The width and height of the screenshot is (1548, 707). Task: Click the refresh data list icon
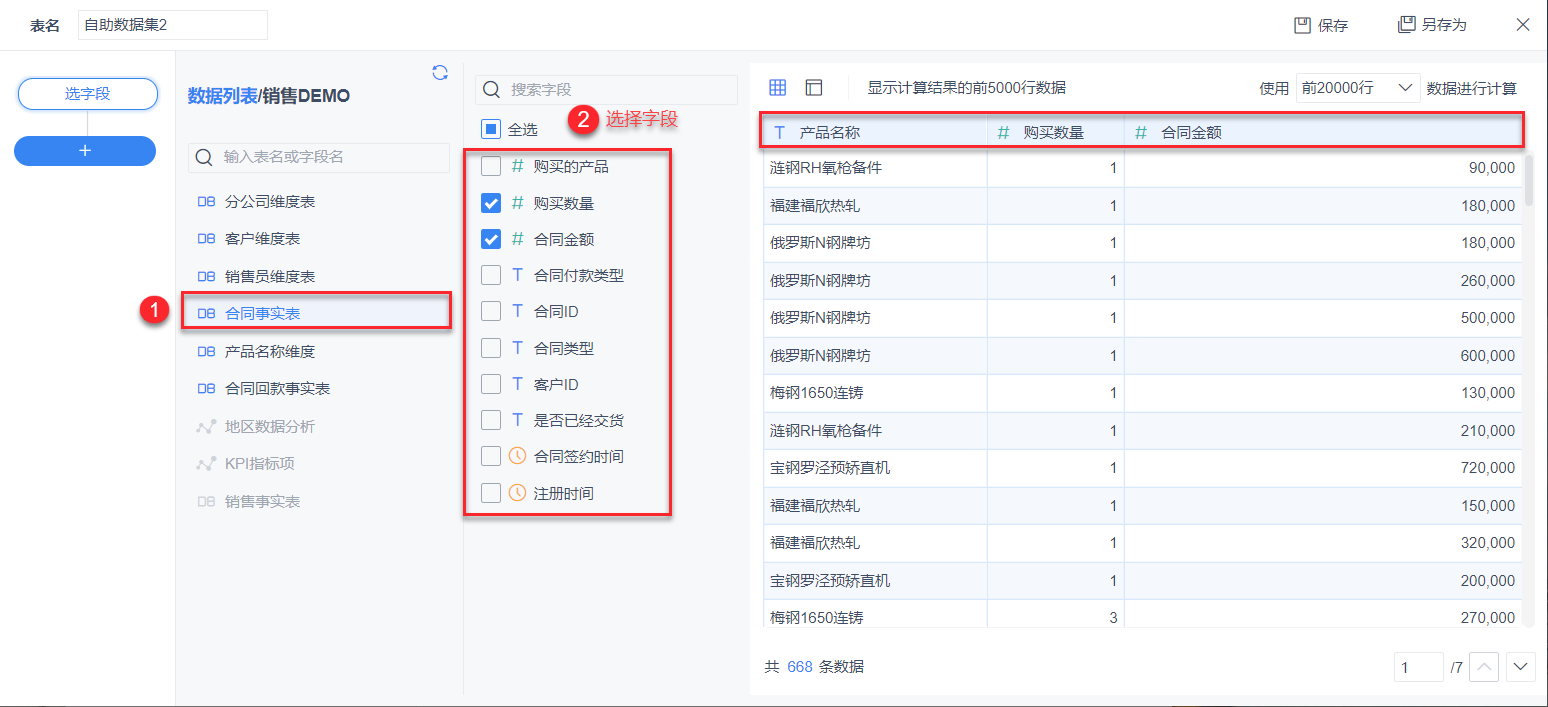(440, 72)
